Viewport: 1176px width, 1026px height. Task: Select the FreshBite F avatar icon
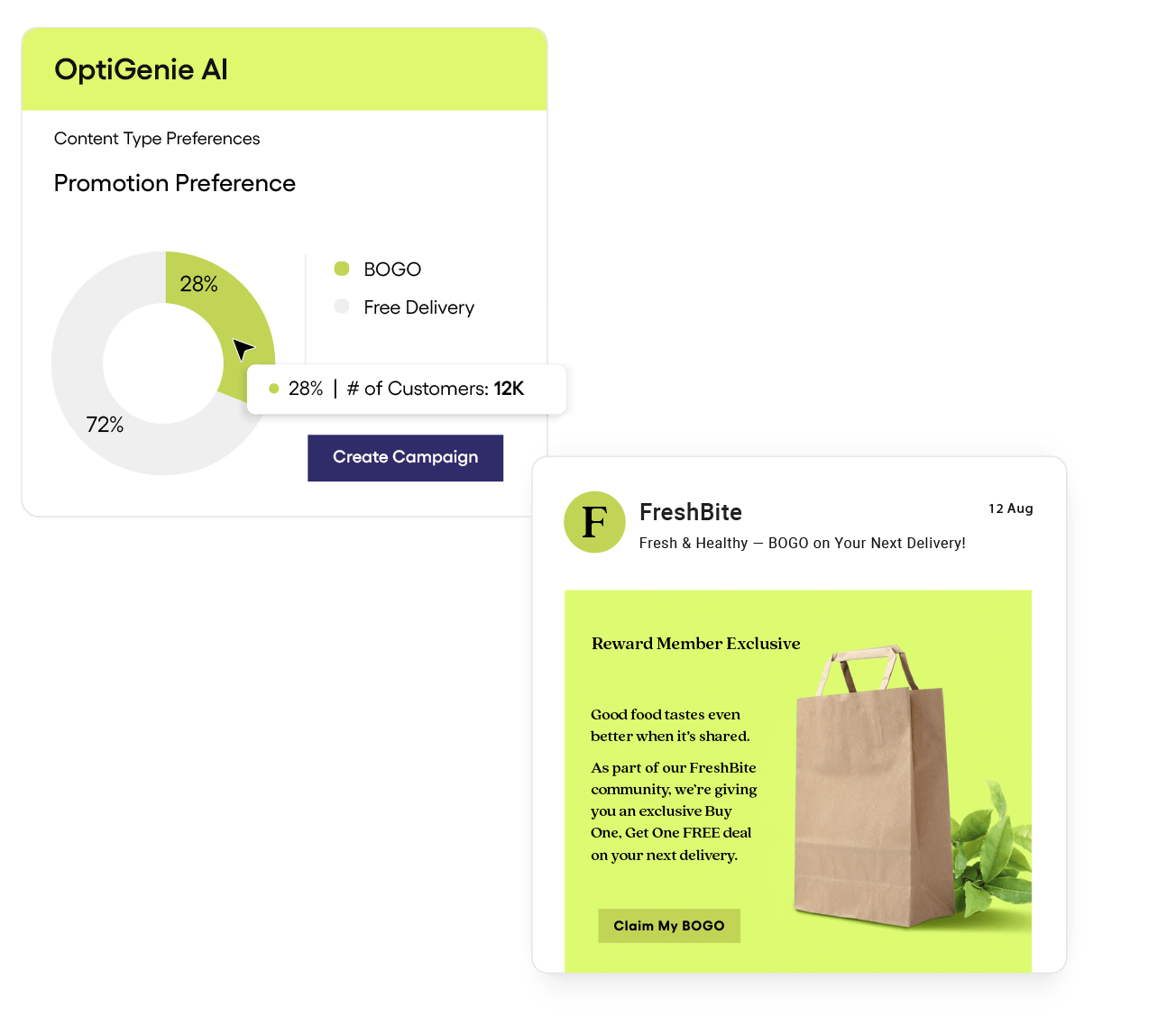(594, 522)
